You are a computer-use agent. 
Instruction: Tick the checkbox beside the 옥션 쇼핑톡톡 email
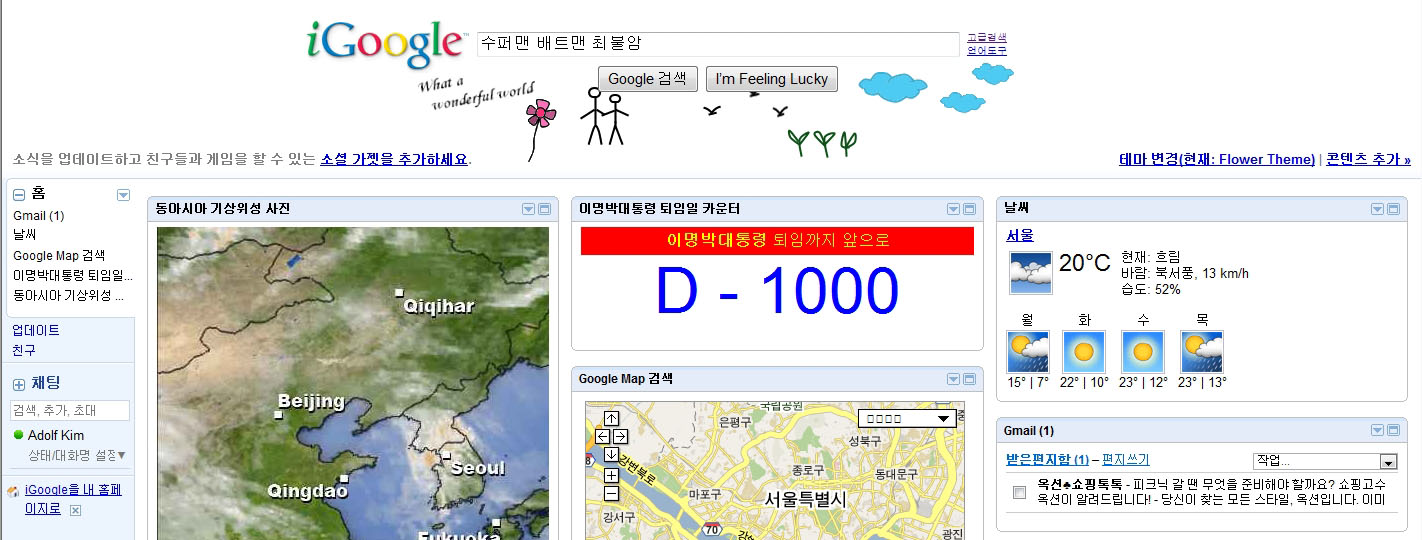[x=1019, y=492]
